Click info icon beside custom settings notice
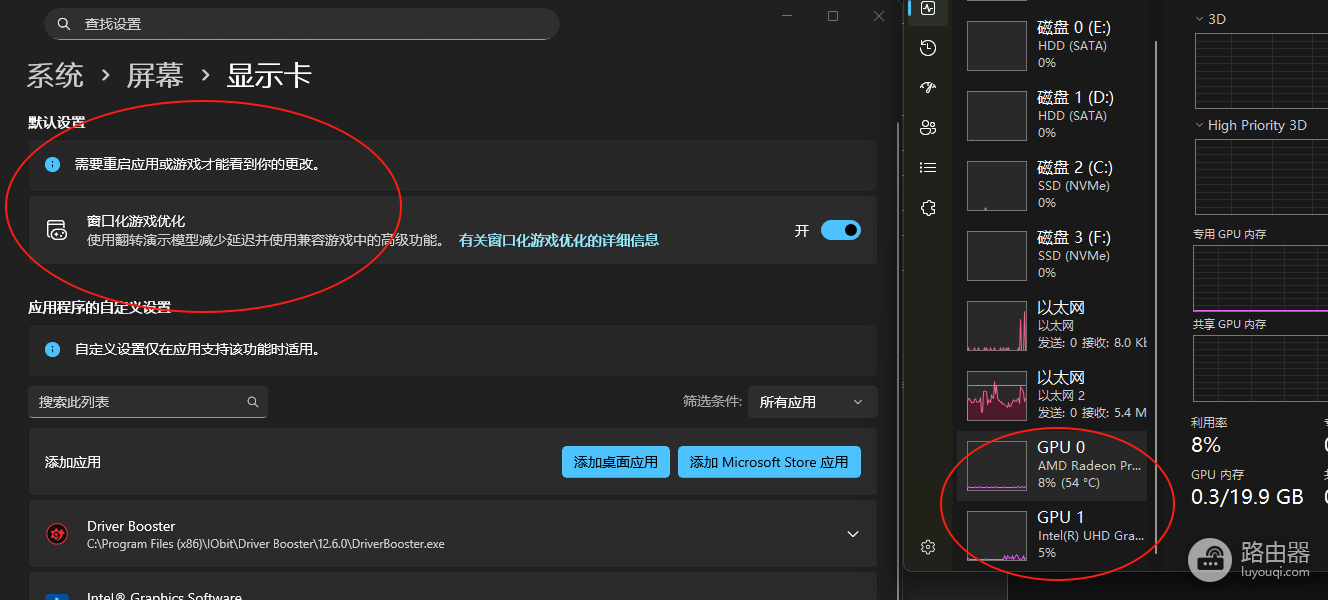This screenshot has height=600, width=1328. (53, 350)
